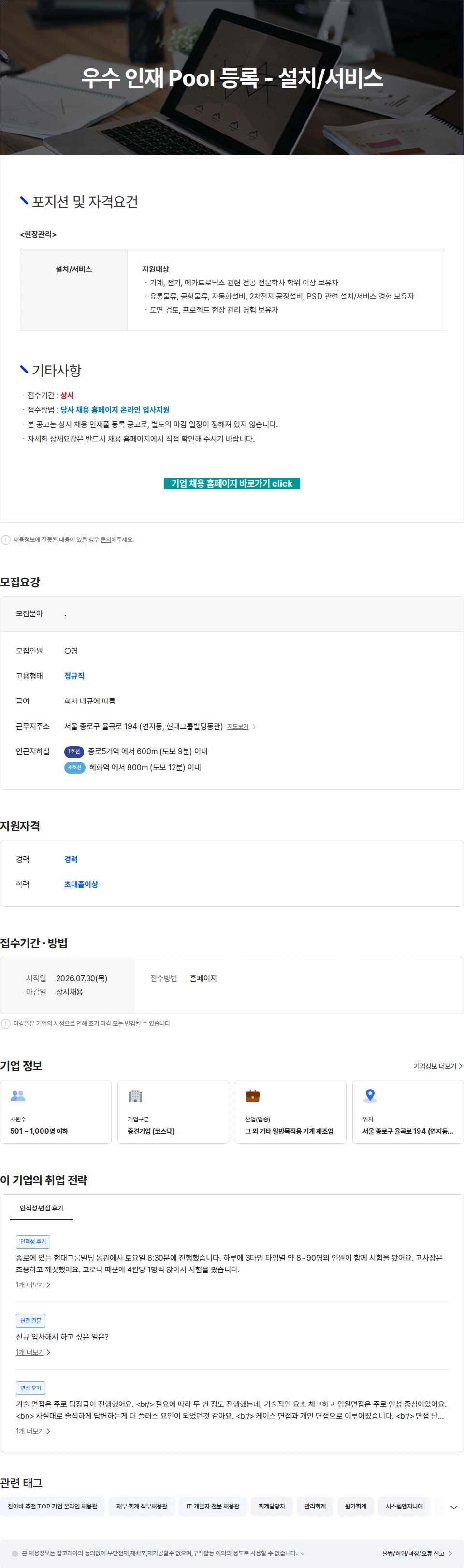Viewport: 464px width, 1568px height.
Task: Expand 1개 더보기 under the 인적성 후기 review
Action: point(33,1285)
